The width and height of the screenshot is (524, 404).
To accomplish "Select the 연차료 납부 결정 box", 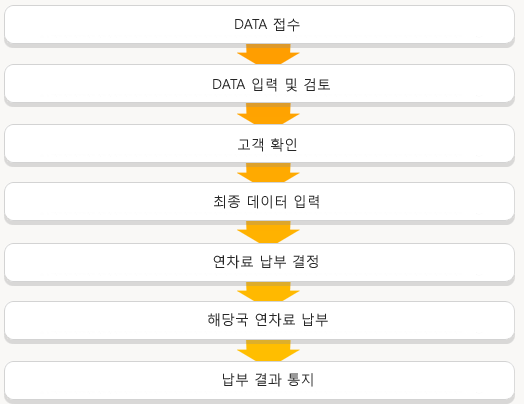I will coord(259,262).
